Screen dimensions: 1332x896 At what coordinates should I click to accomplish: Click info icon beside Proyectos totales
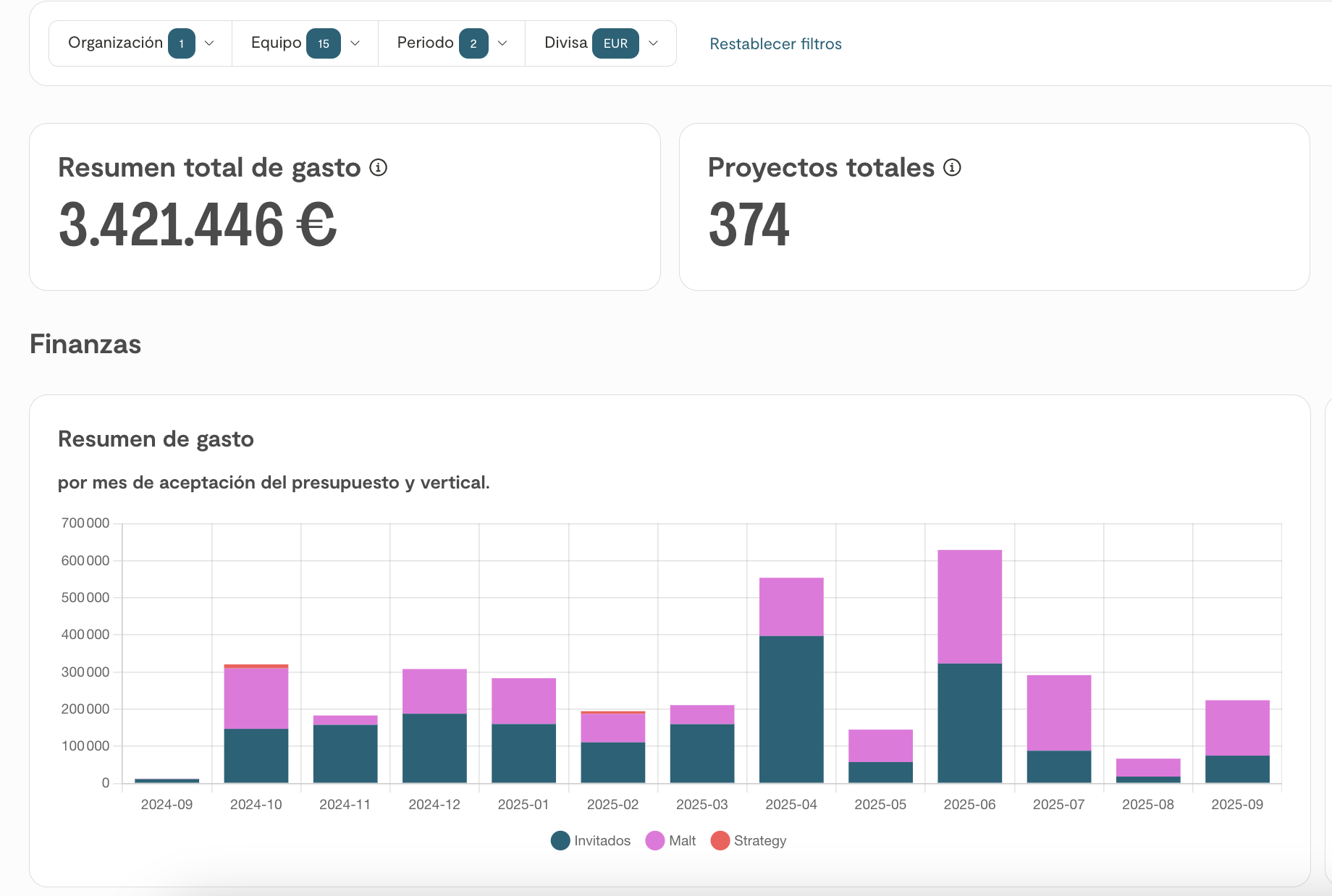[x=952, y=168]
